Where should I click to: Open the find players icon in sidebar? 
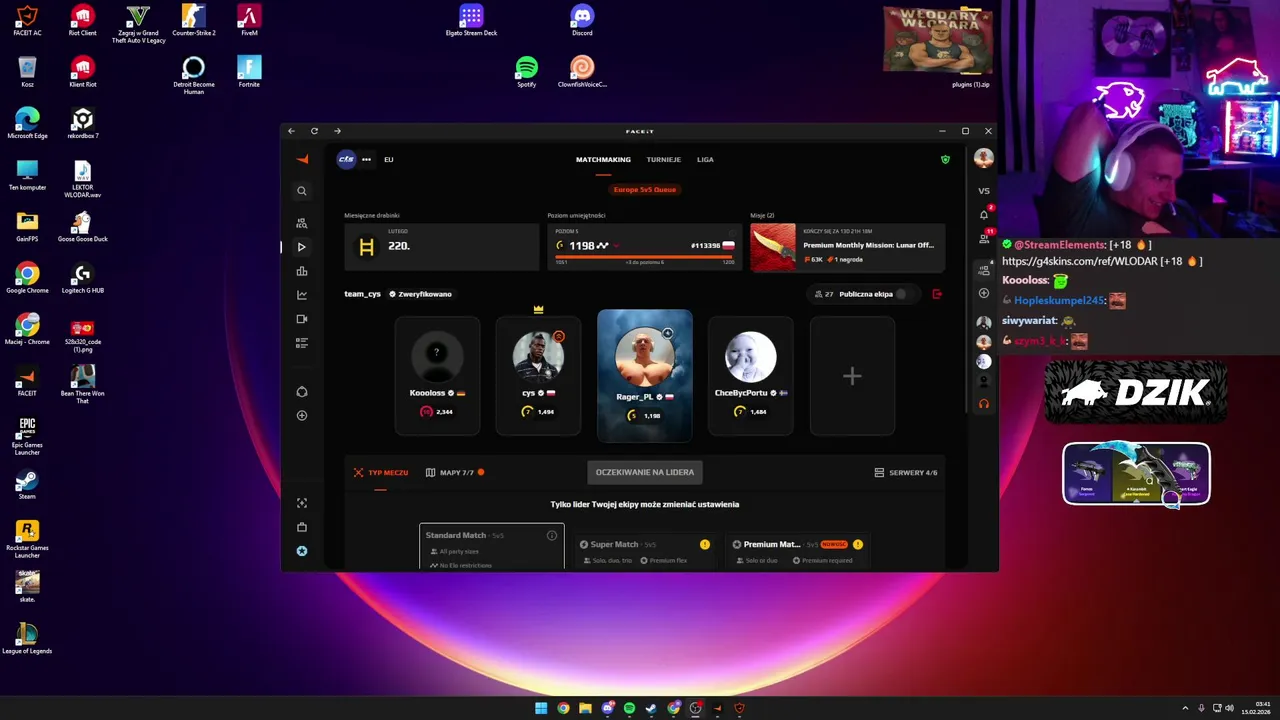click(x=302, y=223)
